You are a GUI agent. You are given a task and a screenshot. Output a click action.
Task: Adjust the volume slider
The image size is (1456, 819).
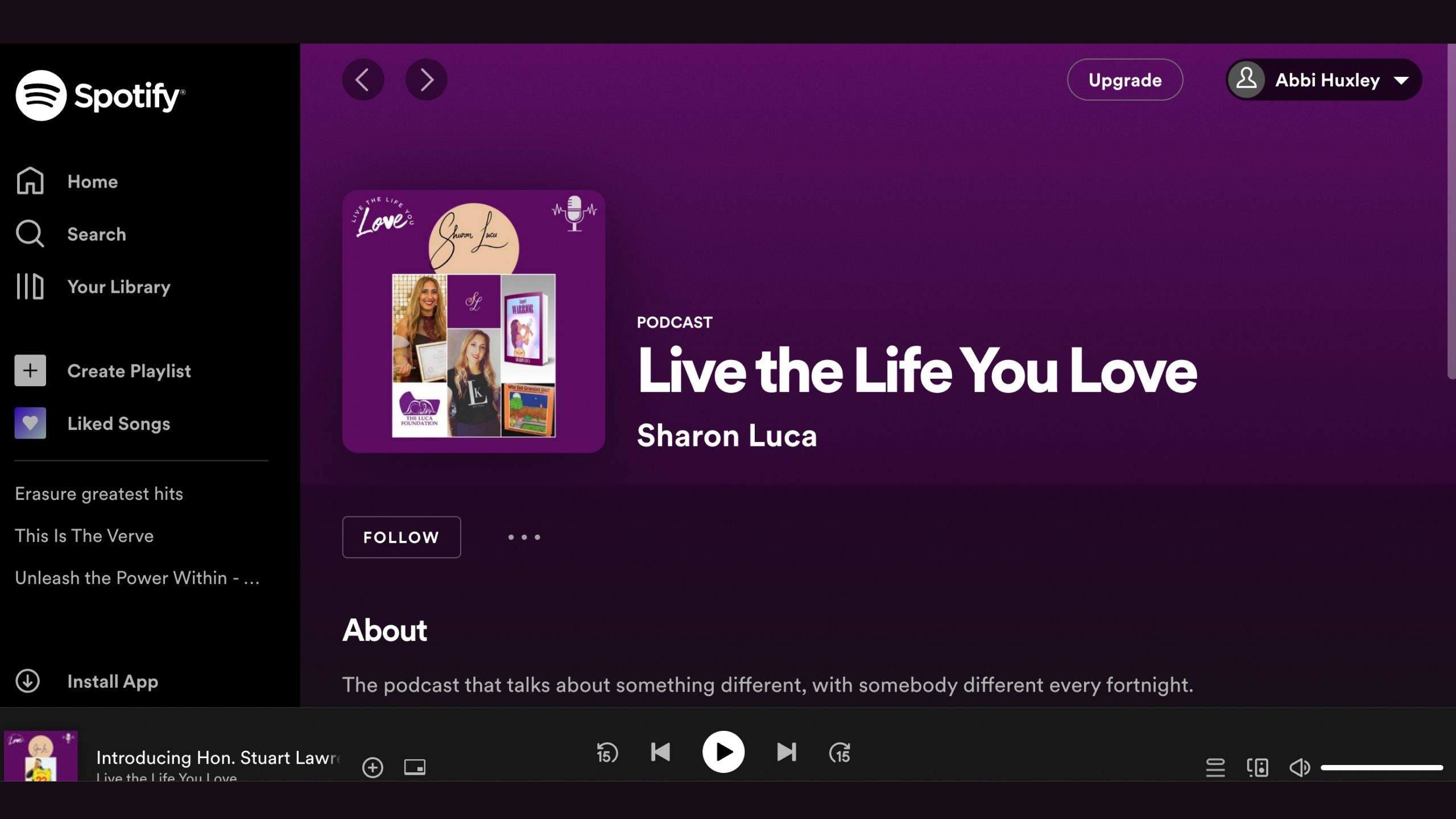click(1381, 767)
